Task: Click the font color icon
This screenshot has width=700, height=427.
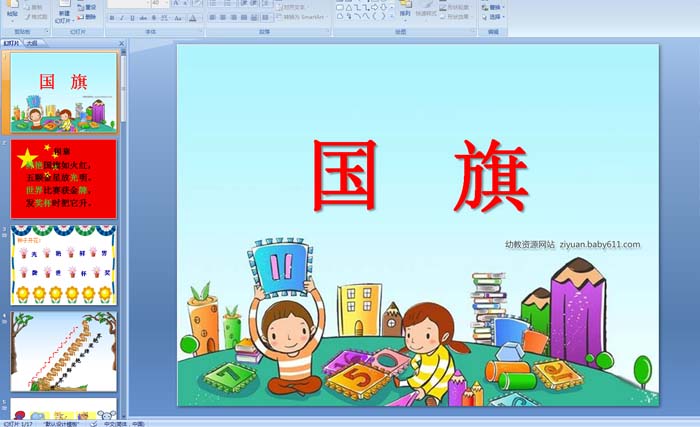Action: pyautogui.click(x=192, y=18)
